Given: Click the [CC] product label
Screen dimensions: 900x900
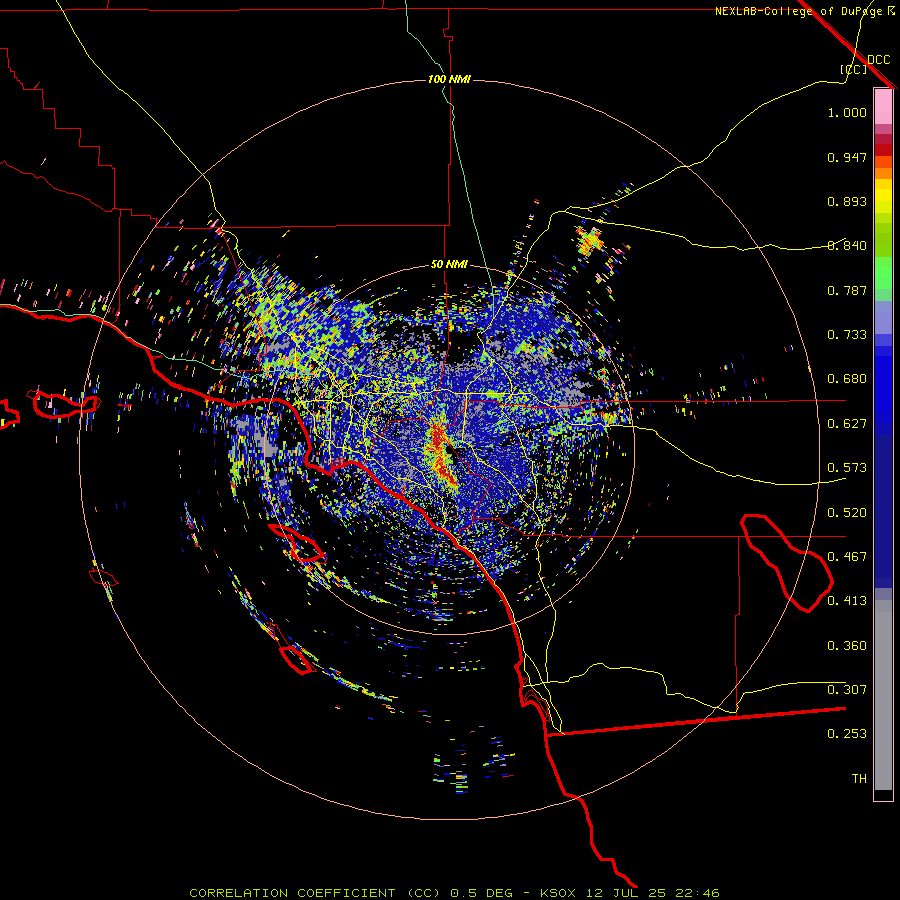Looking at the screenshot, I should point(854,69).
